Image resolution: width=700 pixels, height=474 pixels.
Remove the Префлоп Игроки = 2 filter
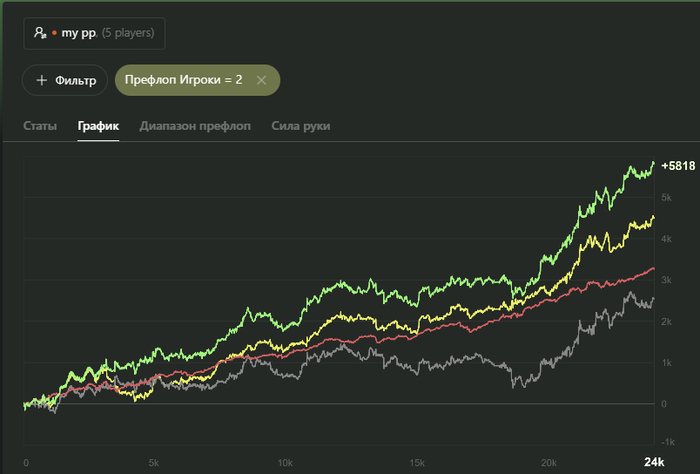262,80
